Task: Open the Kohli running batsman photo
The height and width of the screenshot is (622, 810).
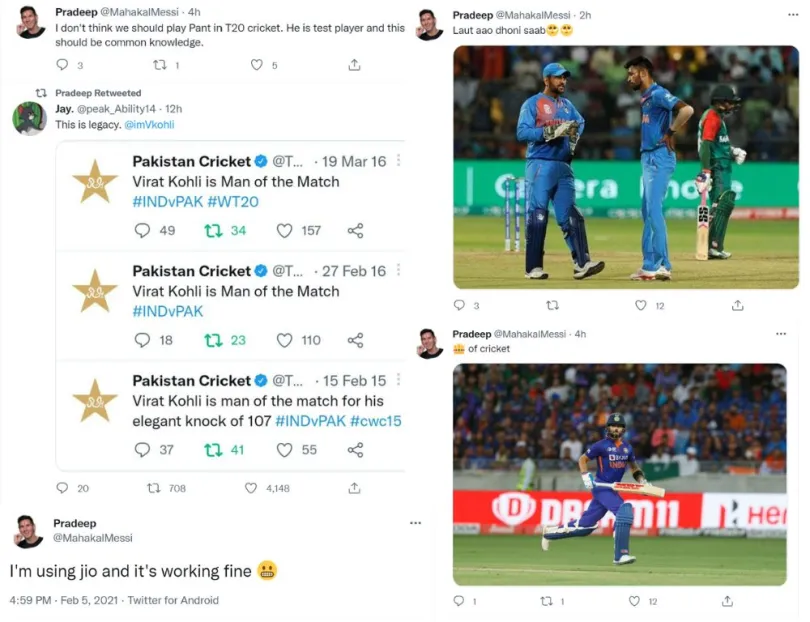Action: click(619, 474)
